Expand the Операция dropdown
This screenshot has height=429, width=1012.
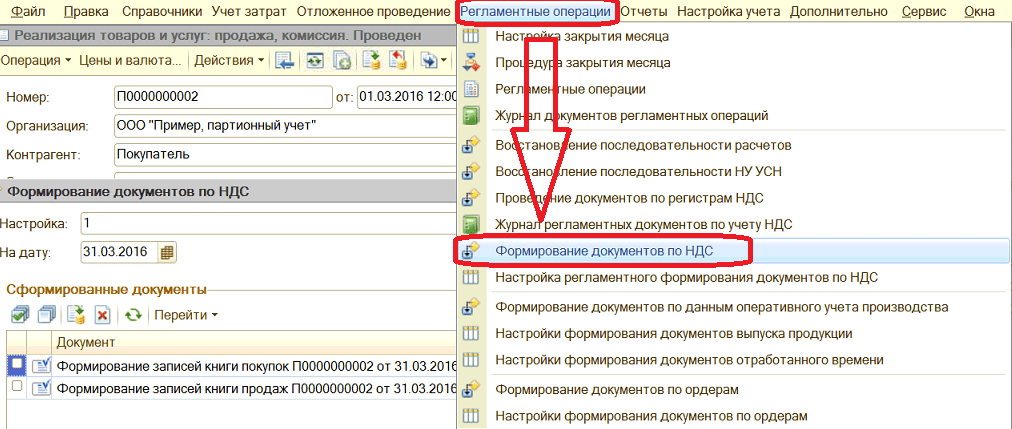coord(37,61)
